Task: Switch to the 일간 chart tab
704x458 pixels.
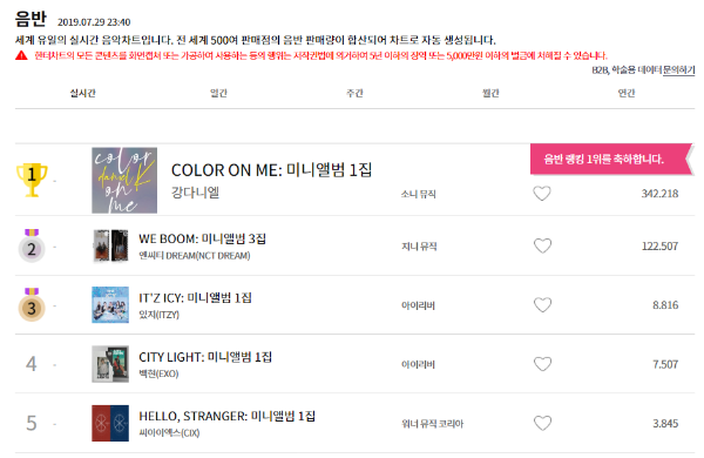Action: pos(219,93)
